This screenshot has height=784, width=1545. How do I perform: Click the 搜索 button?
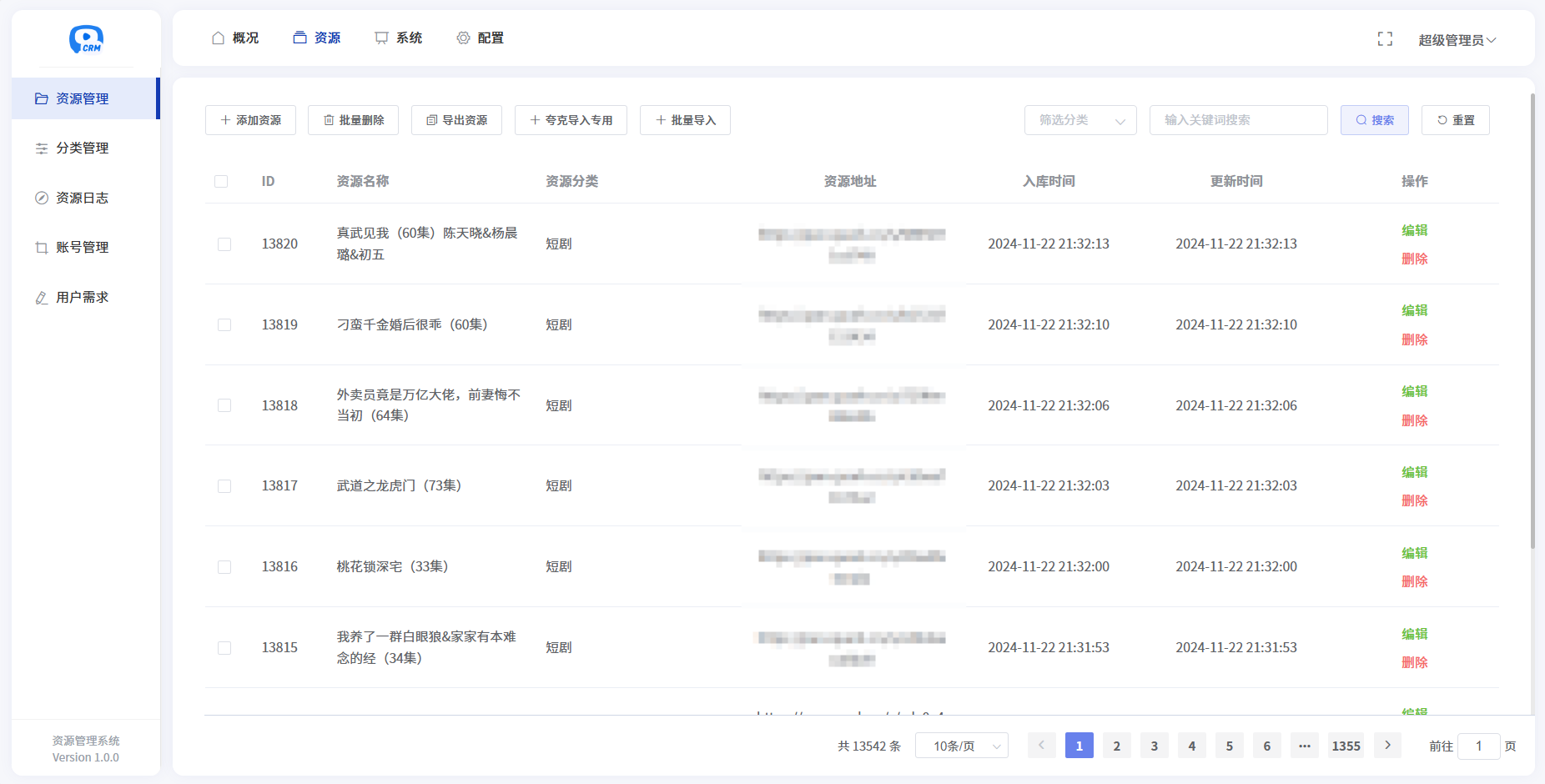(x=1375, y=120)
